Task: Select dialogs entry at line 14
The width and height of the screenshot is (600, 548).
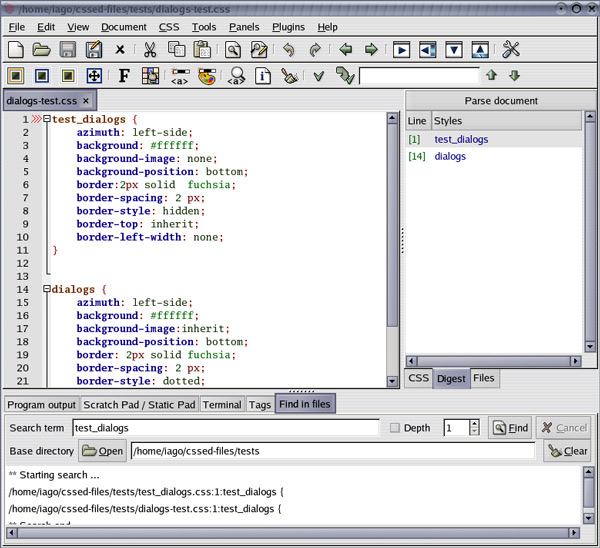Action: [450, 156]
